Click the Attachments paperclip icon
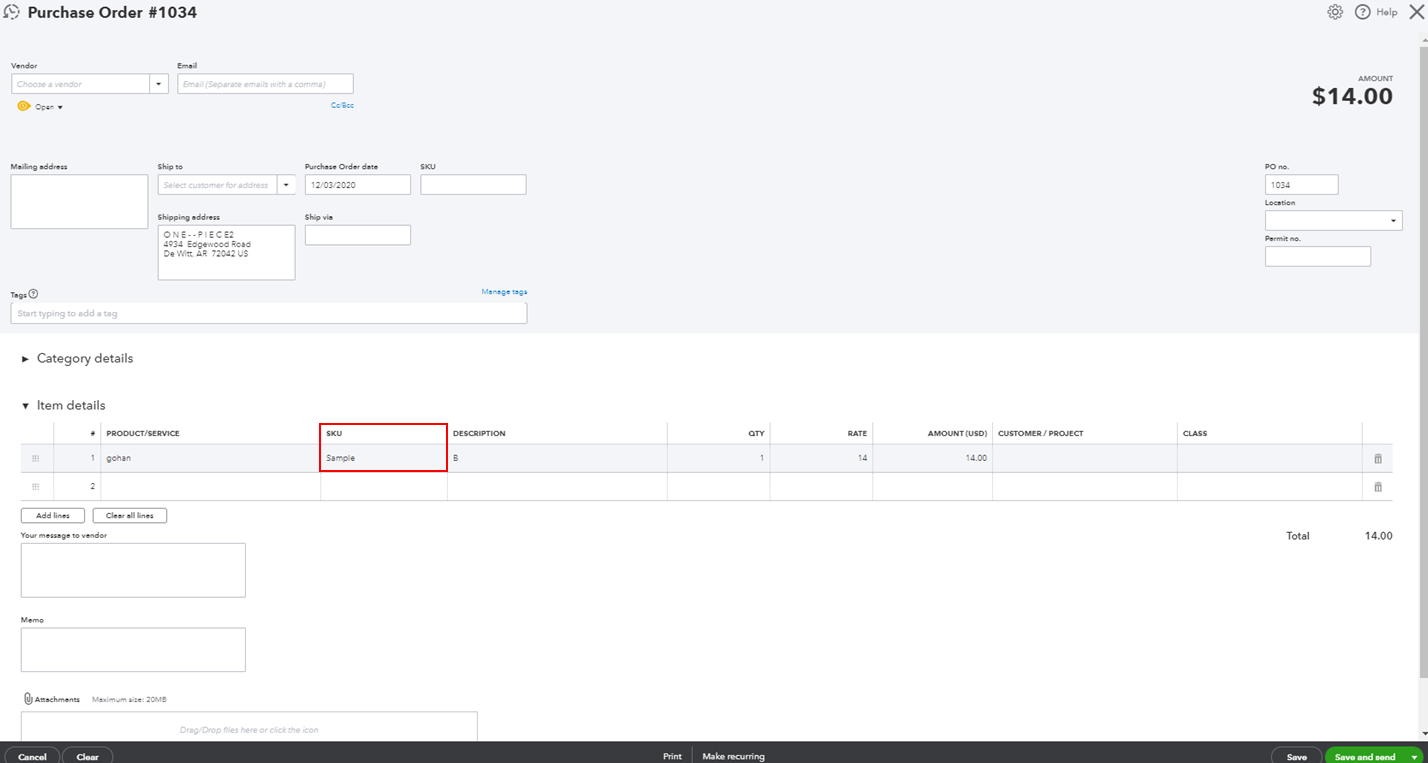 27,698
